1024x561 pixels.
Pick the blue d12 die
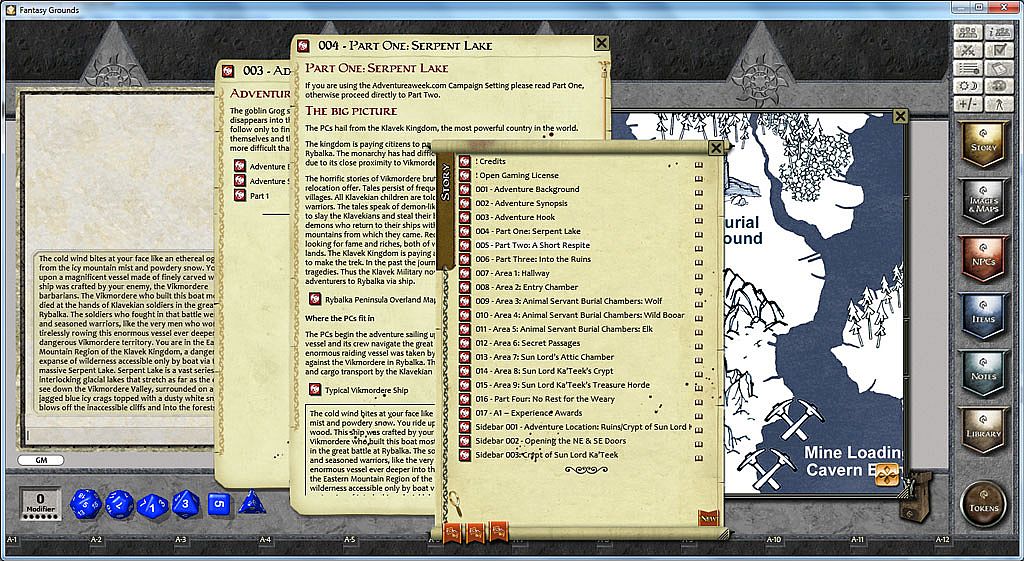[x=120, y=504]
